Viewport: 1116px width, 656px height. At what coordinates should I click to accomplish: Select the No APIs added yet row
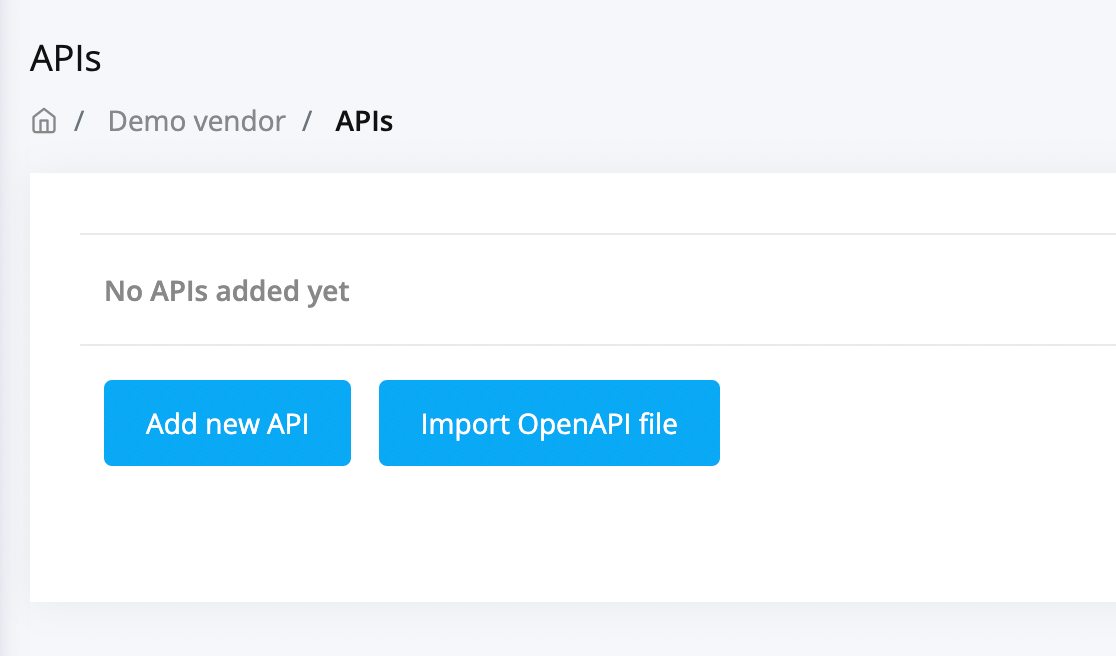click(x=226, y=291)
